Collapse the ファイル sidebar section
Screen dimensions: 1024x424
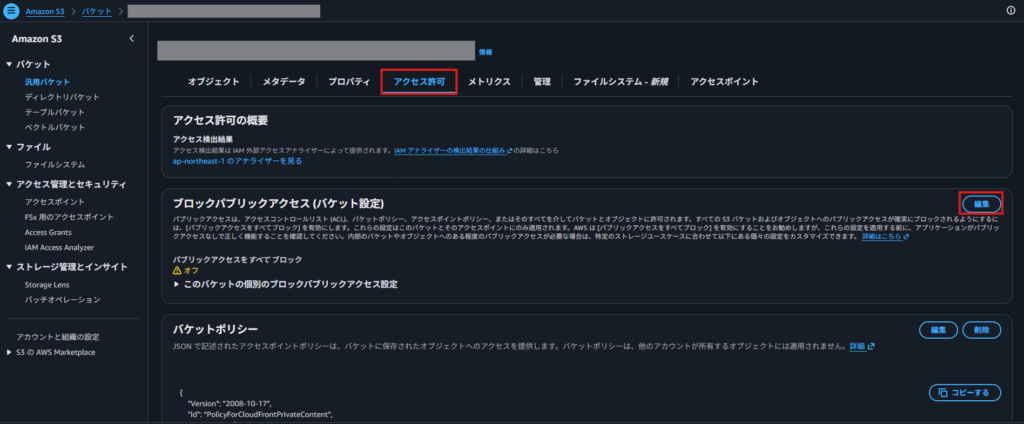click(x=9, y=147)
